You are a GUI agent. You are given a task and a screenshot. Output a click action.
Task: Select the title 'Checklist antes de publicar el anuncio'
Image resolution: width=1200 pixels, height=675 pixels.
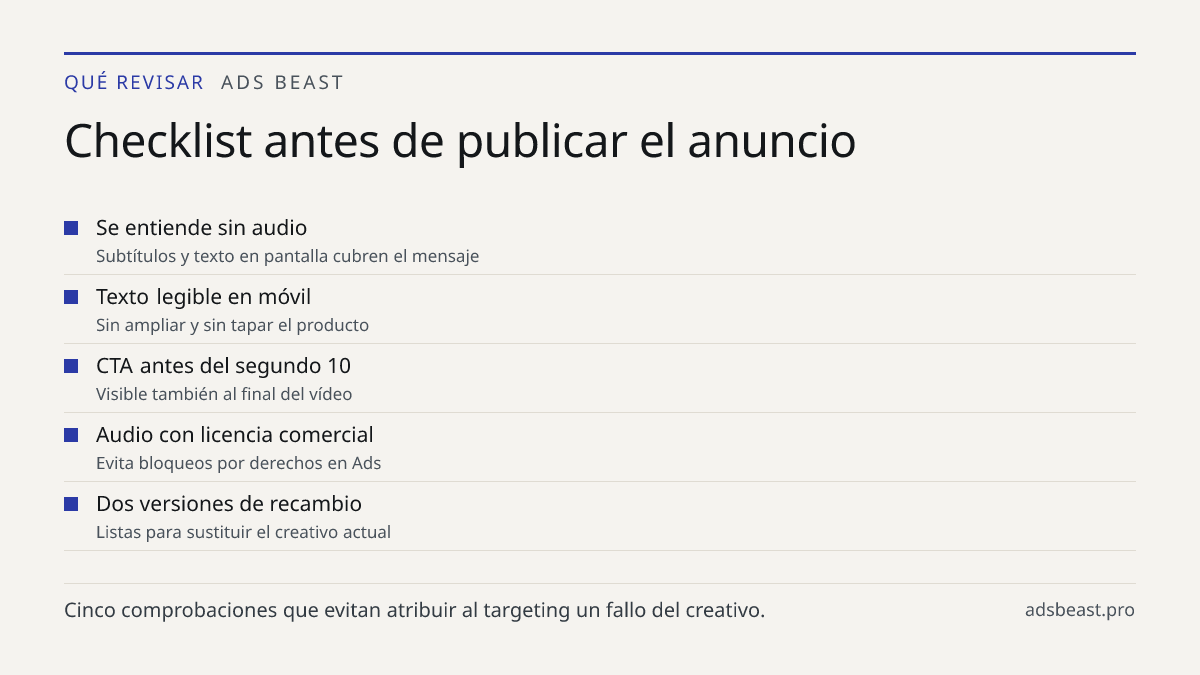(460, 142)
